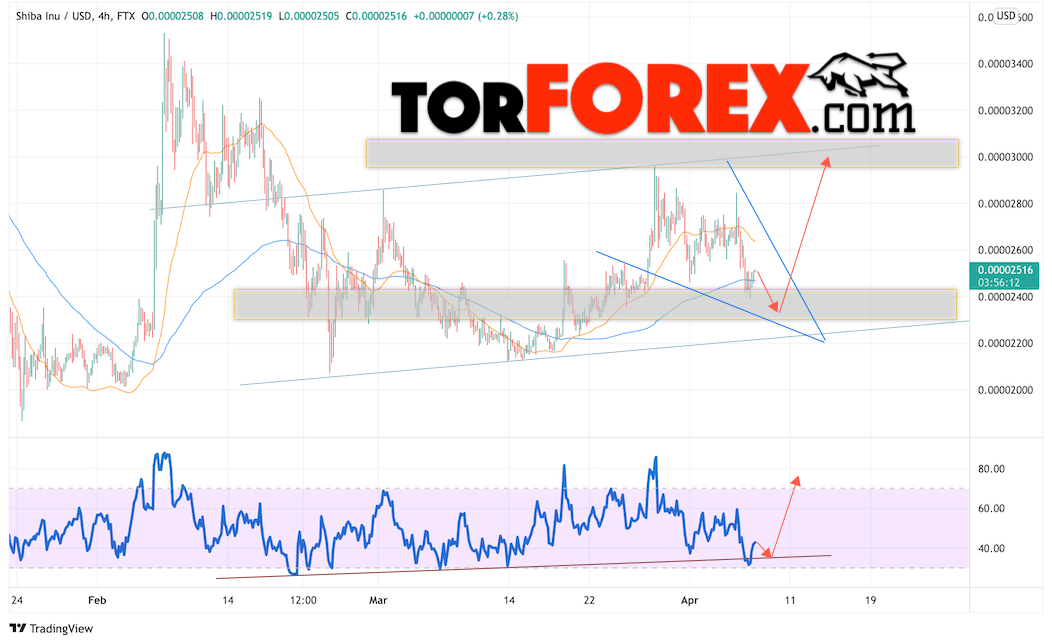This screenshot has height=644, width=1052.
Task: Click the TradingView logo
Action: (x=51, y=629)
